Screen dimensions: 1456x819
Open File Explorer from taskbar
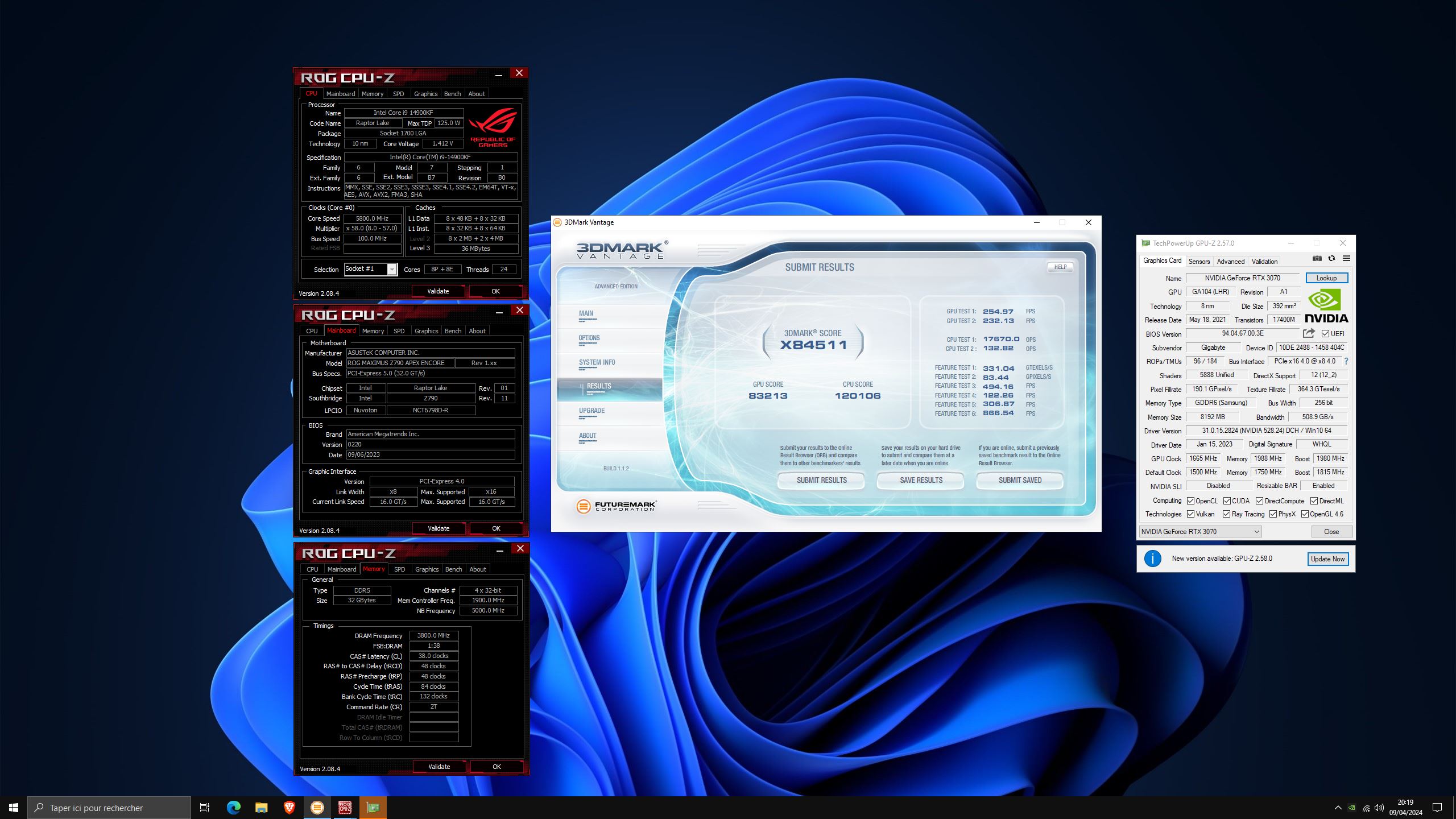click(261, 808)
